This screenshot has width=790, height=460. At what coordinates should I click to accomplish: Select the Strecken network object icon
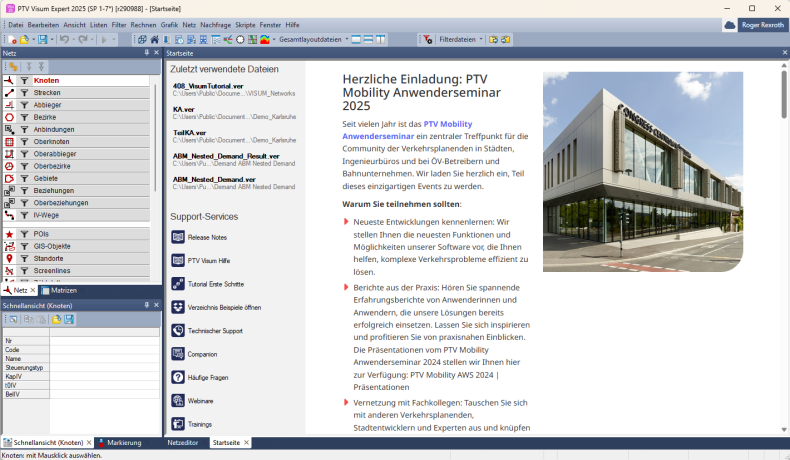click(x=9, y=92)
